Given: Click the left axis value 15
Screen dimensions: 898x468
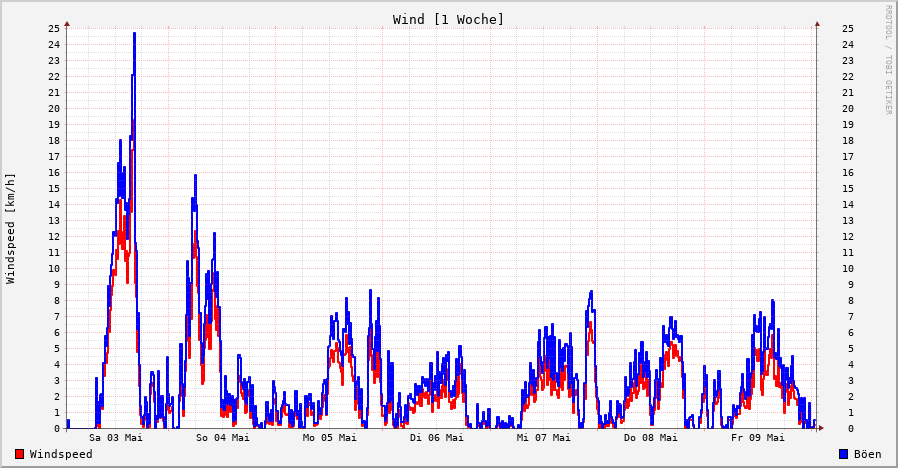Looking at the screenshot, I should [x=54, y=188].
